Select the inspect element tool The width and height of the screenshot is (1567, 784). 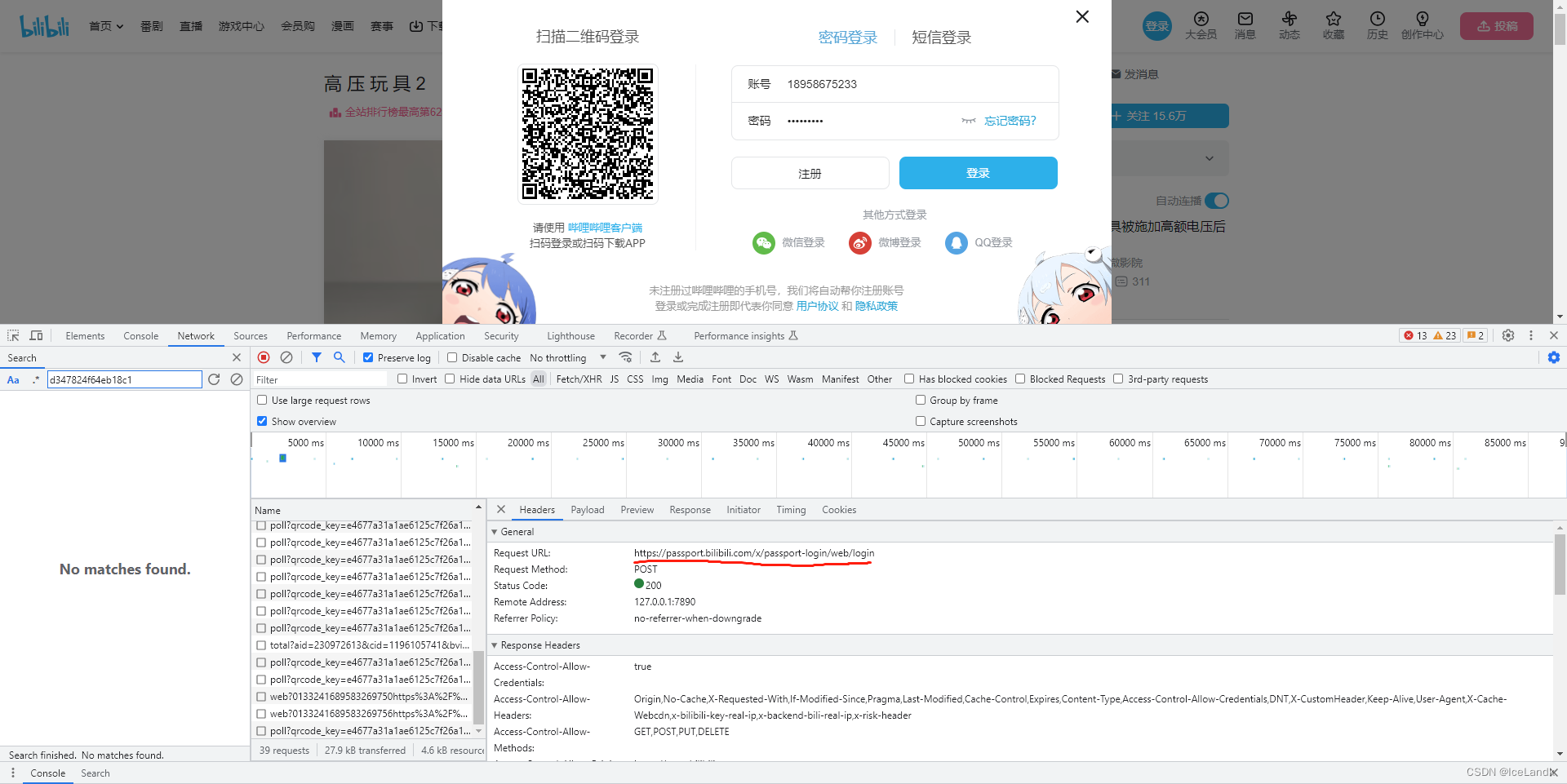[13, 335]
